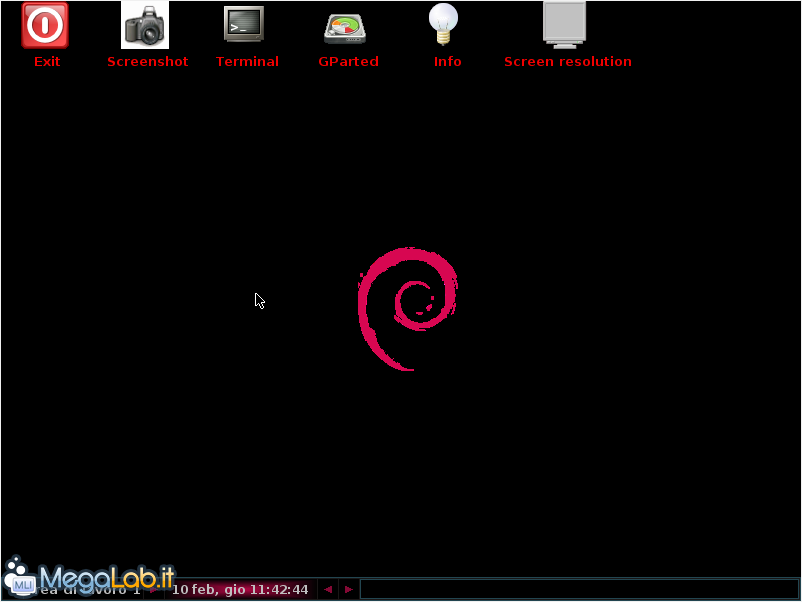Click the GParted label text
This screenshot has width=802, height=602.
348,62
